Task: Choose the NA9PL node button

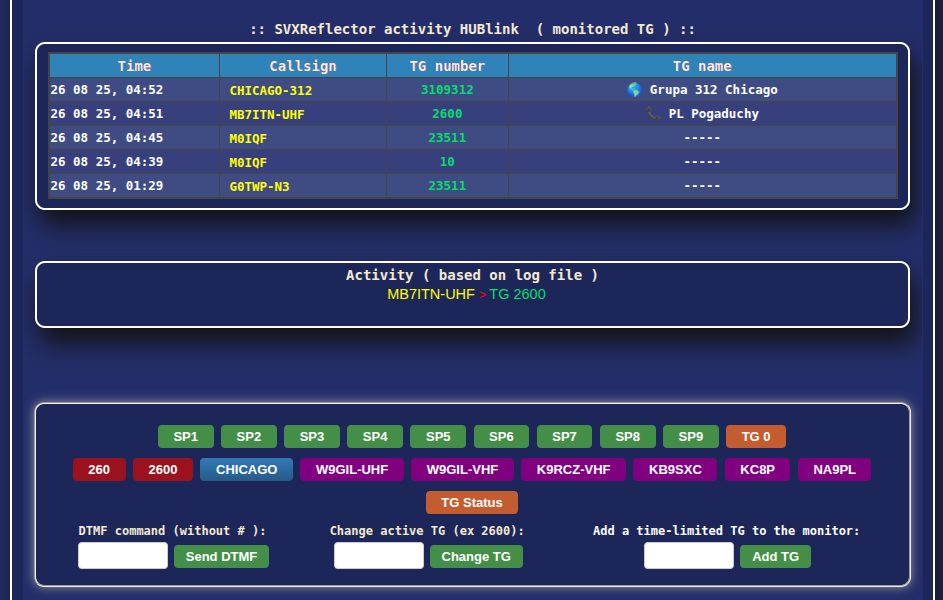Action: (834, 470)
